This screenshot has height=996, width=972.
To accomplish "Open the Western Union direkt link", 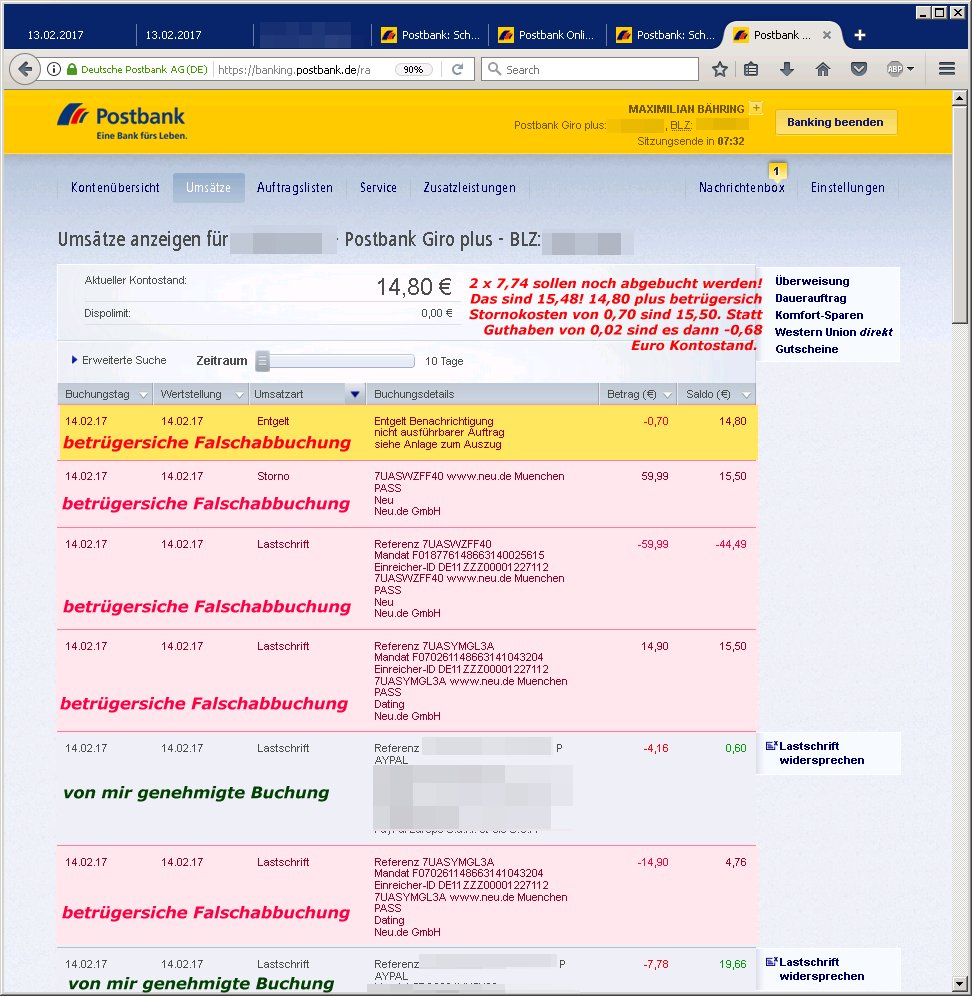I will [834, 332].
